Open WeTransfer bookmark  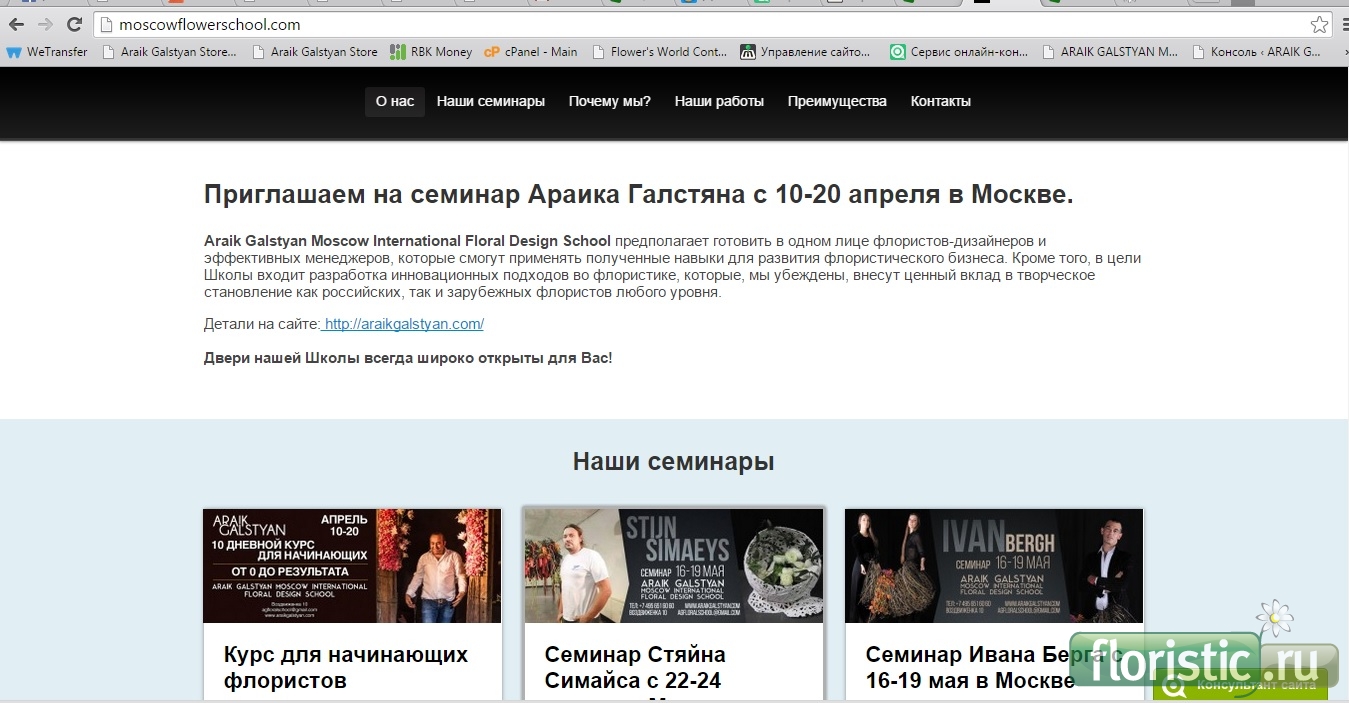[47, 52]
